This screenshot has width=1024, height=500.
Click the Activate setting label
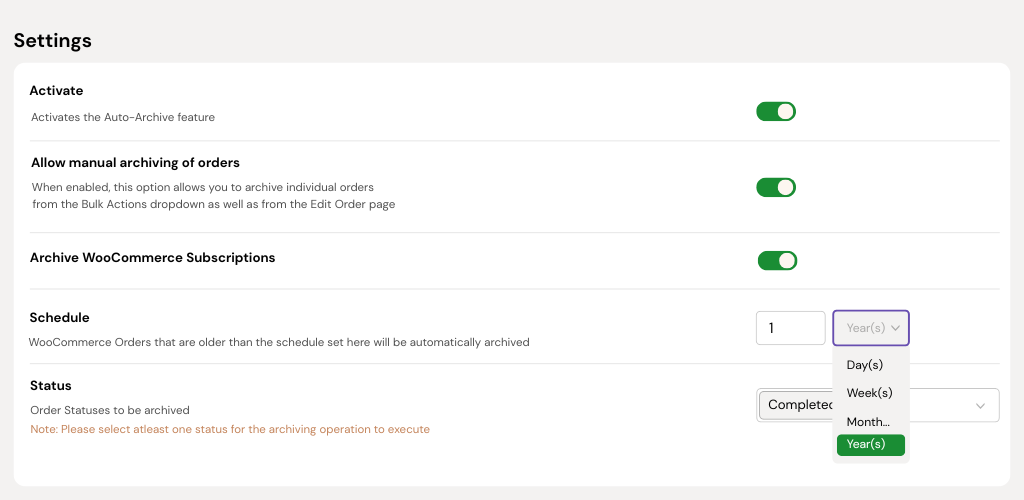click(x=56, y=91)
